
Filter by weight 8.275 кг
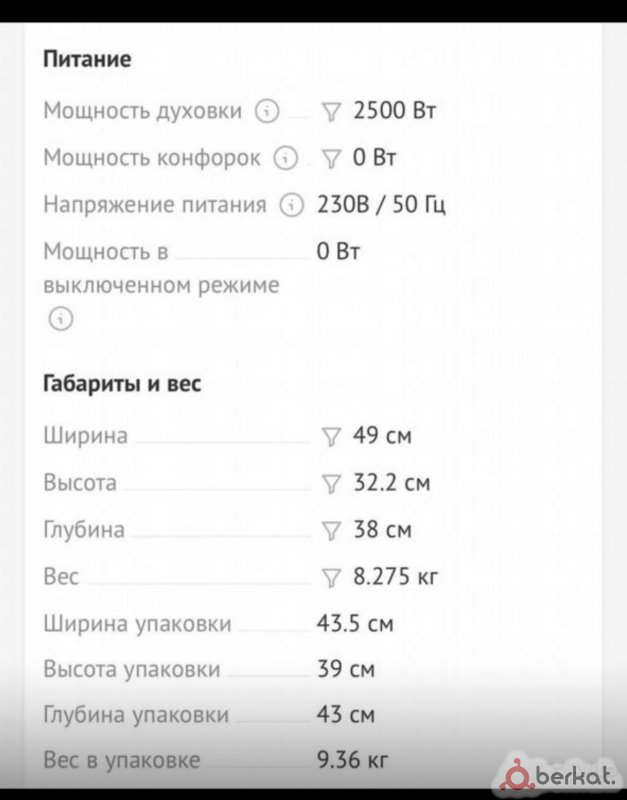click(x=331, y=577)
